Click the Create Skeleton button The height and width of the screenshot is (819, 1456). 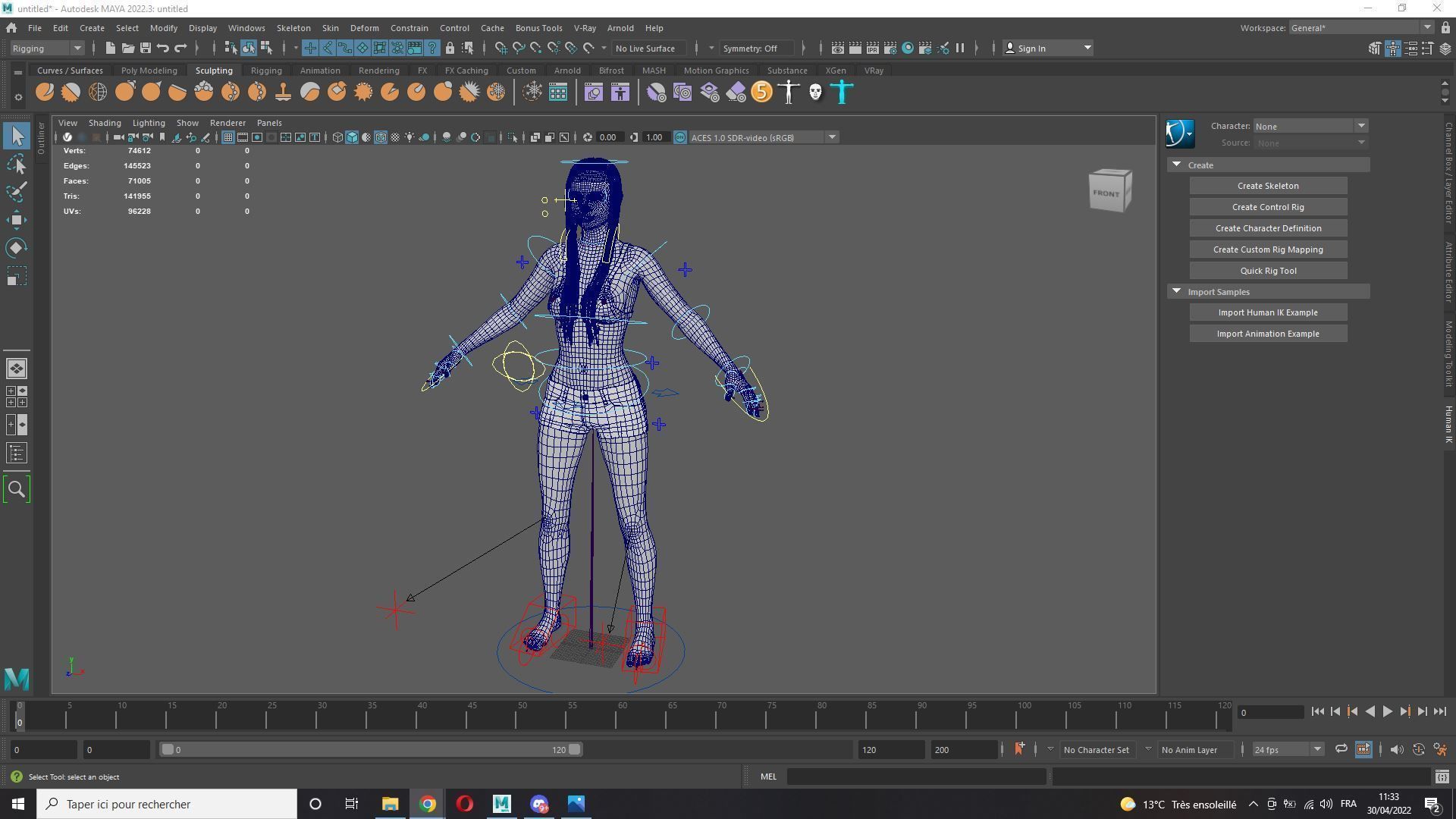point(1268,186)
